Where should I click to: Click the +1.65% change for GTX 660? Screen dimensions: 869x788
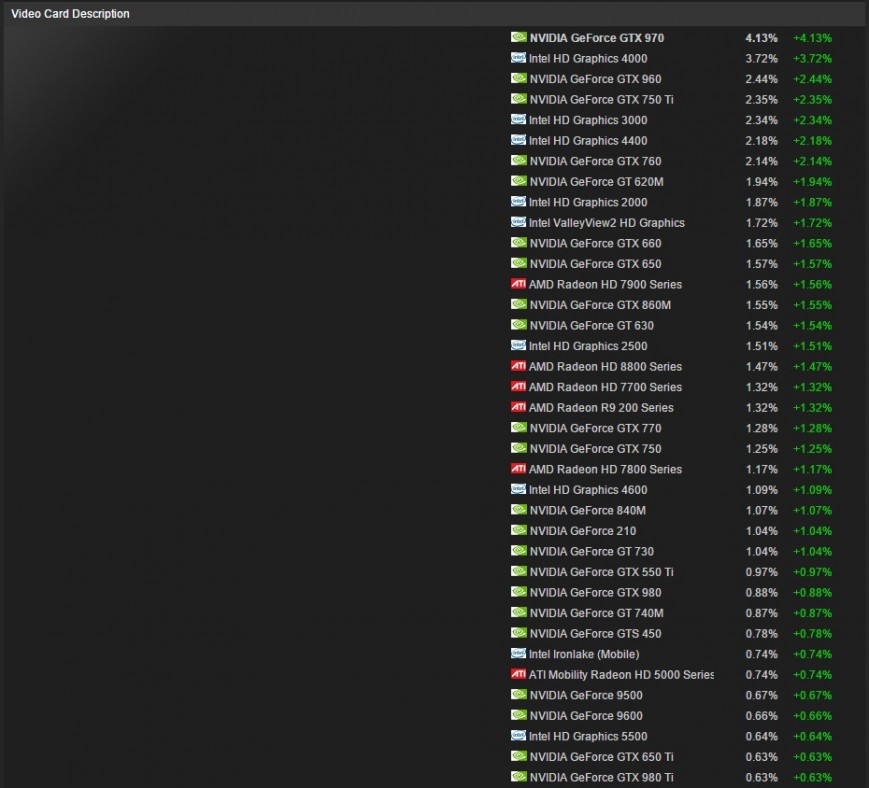pyautogui.click(x=812, y=243)
